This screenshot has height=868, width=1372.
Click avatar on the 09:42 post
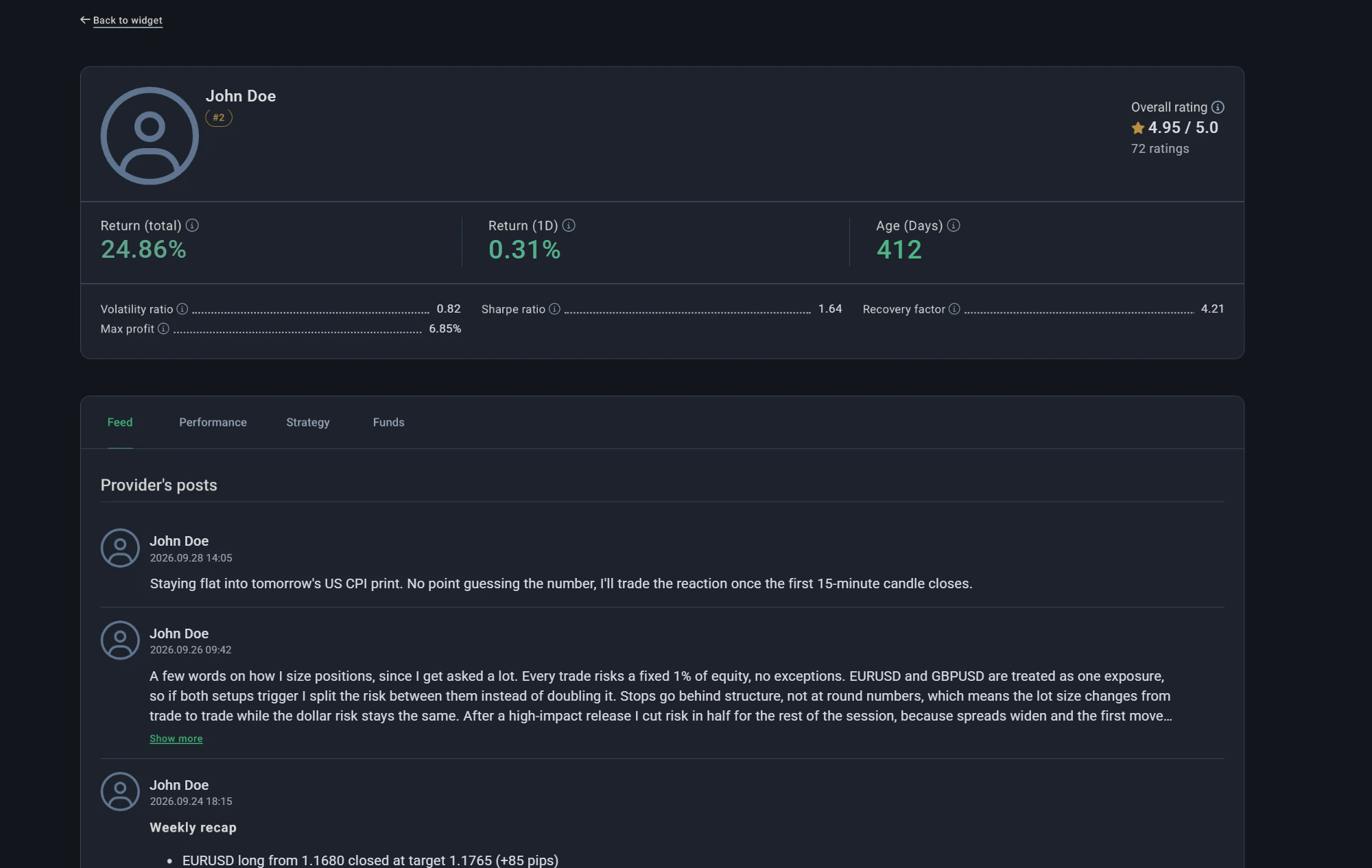(120, 640)
